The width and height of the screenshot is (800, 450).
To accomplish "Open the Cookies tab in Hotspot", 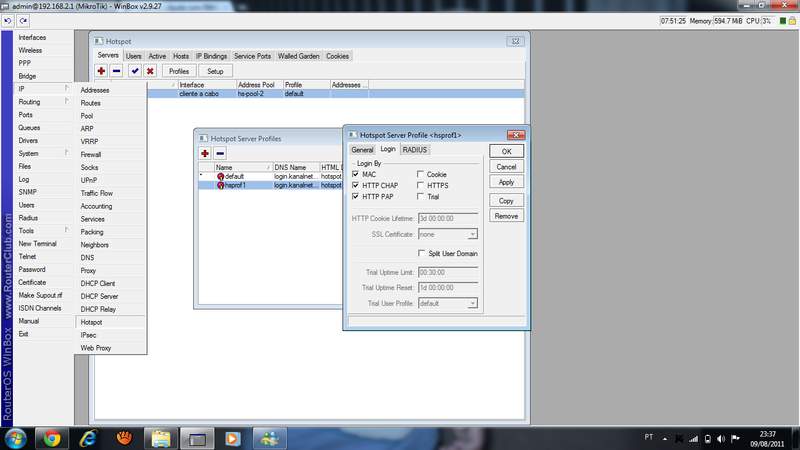I will [x=337, y=56].
